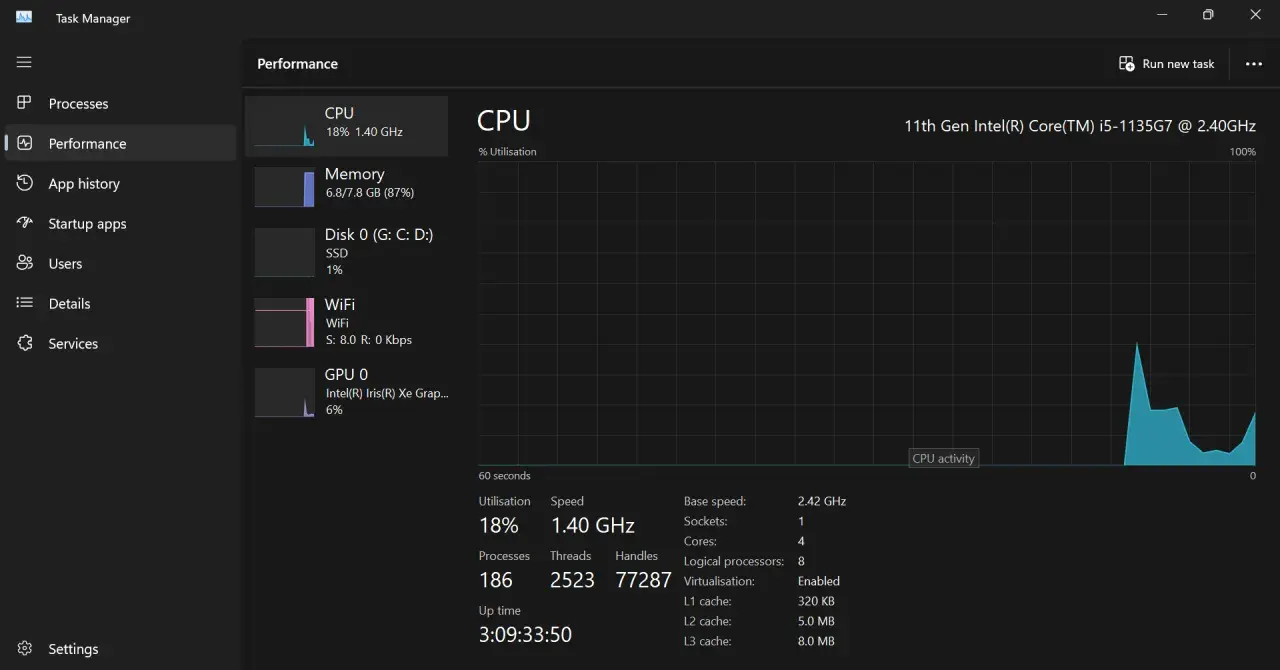Click the 1.40 GHz speed value
The height and width of the screenshot is (670, 1280).
593,525
